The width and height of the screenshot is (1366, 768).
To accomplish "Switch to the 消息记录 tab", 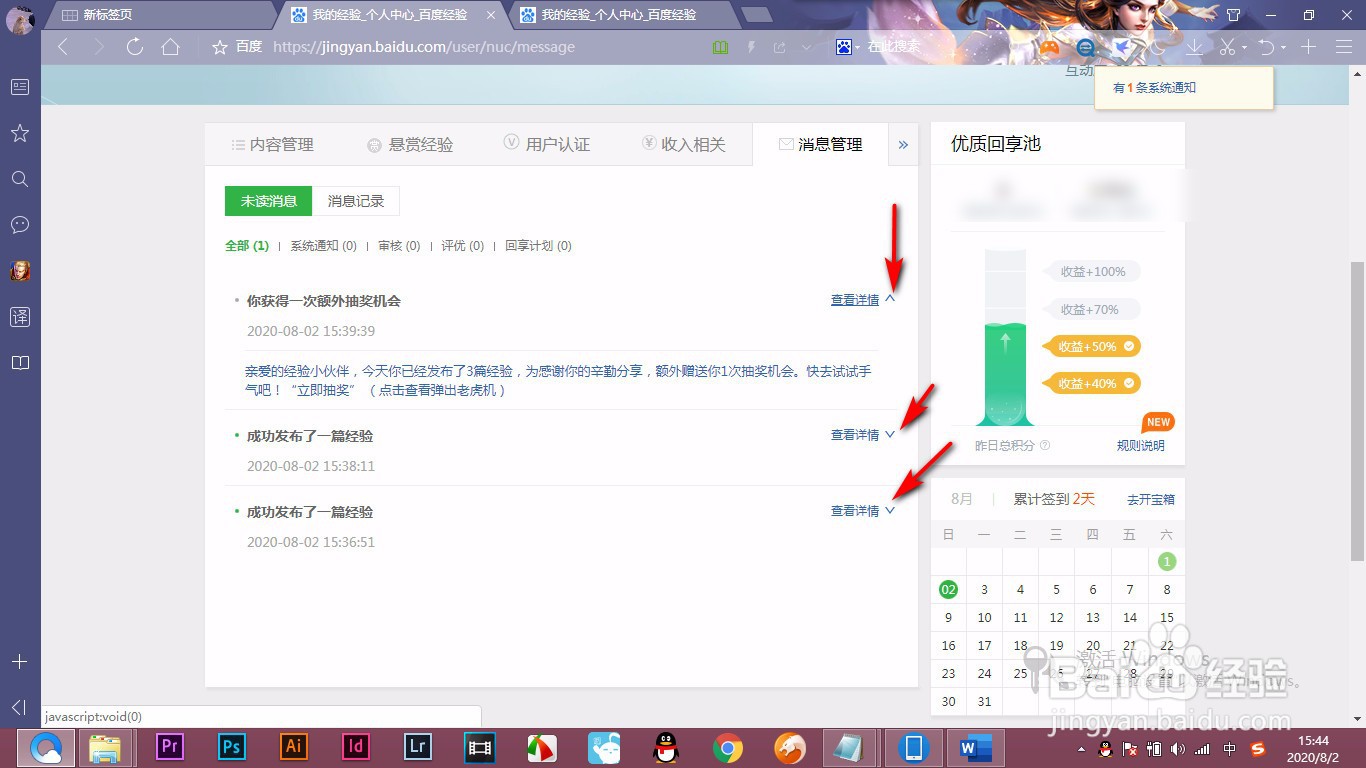I will click(356, 201).
